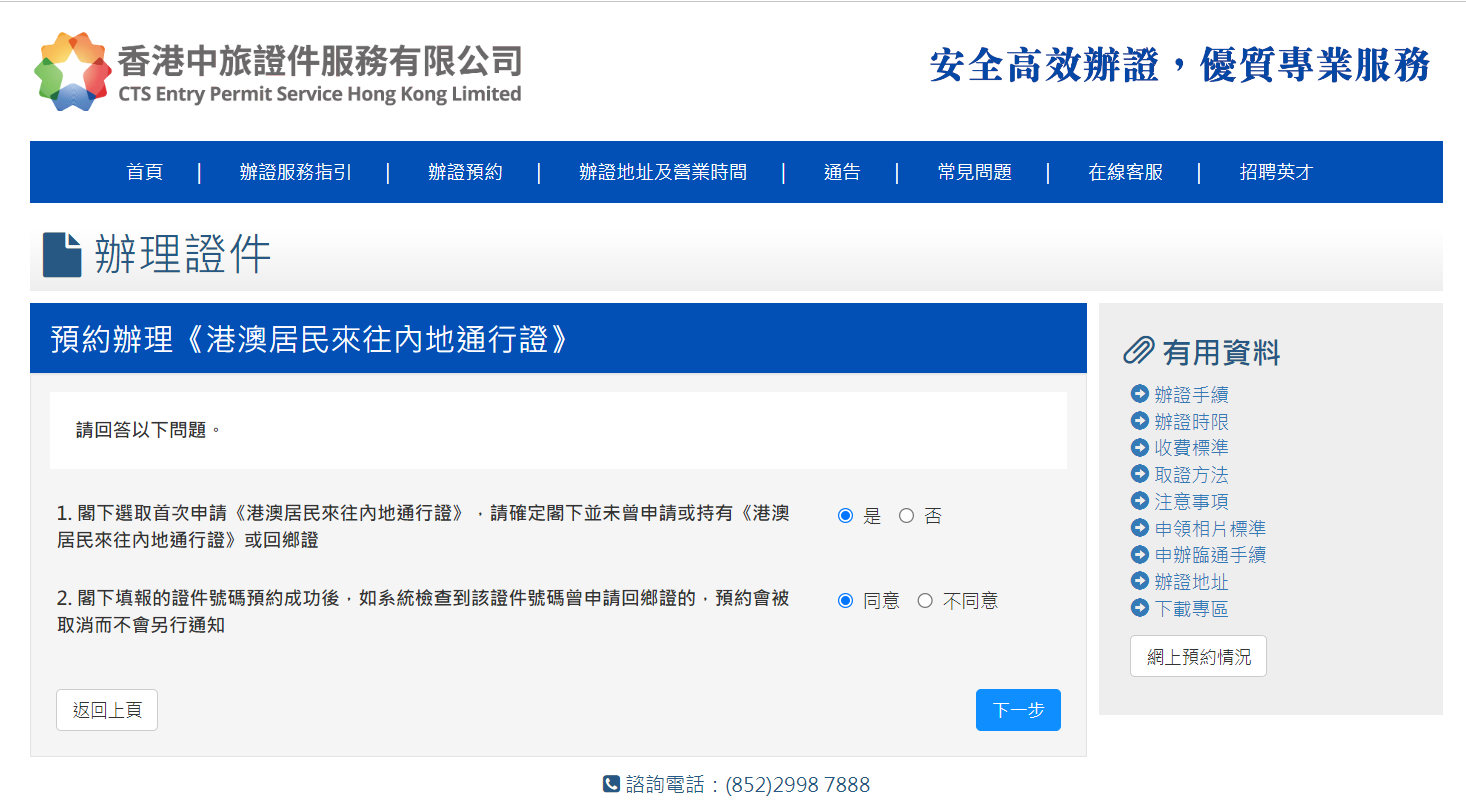Screen dimensions: 1466x804
Task: Select 否 for question 1
Action: [906, 516]
